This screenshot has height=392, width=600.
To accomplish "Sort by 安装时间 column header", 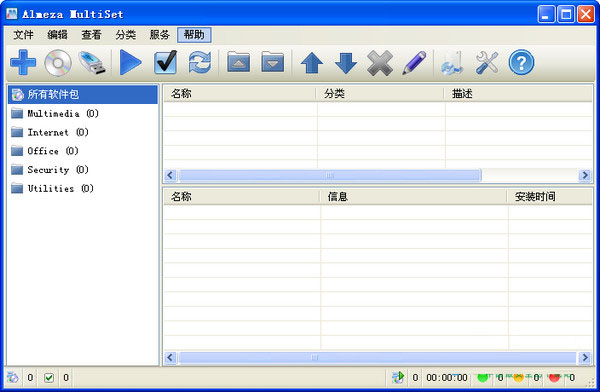I will pos(550,197).
